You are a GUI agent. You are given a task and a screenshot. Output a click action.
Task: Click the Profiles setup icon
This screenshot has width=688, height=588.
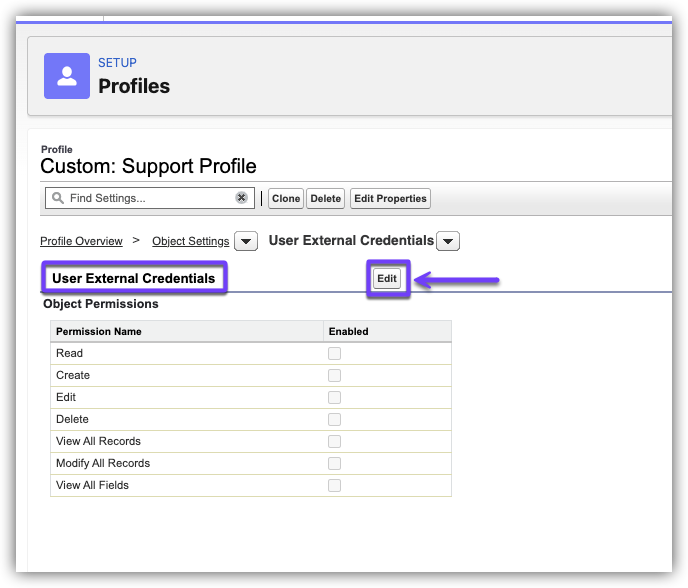click(67, 76)
